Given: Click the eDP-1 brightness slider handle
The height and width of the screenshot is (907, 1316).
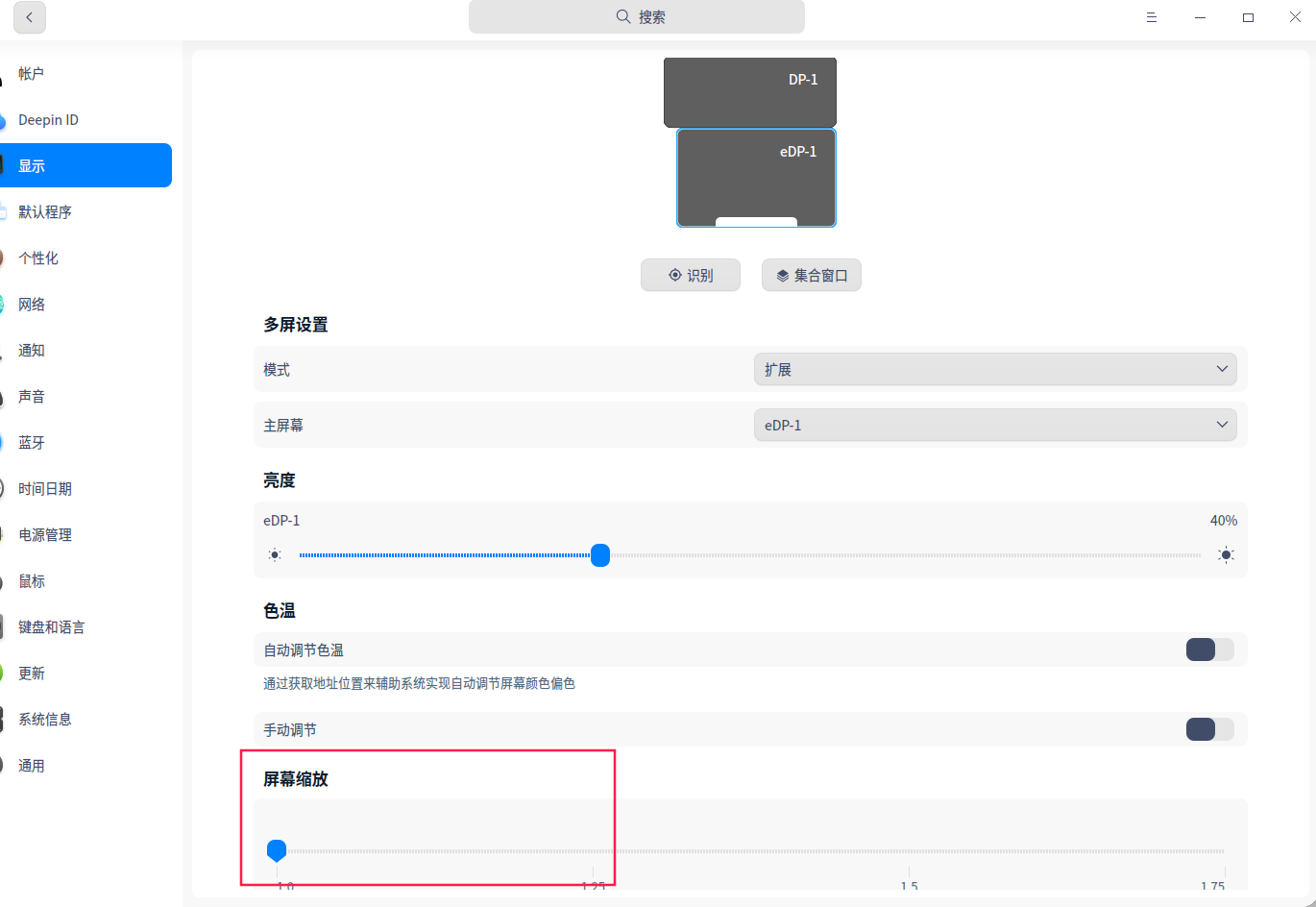Looking at the screenshot, I should coord(600,555).
